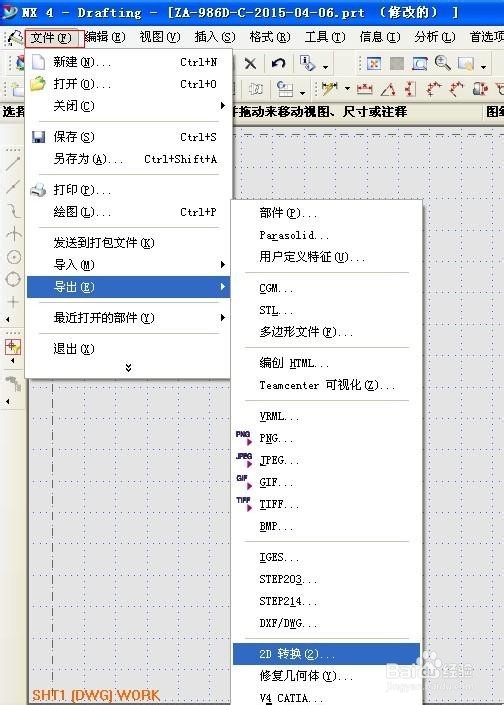Open the 视图(V) menu
This screenshot has width=504, height=705.
pyautogui.click(x=160, y=37)
